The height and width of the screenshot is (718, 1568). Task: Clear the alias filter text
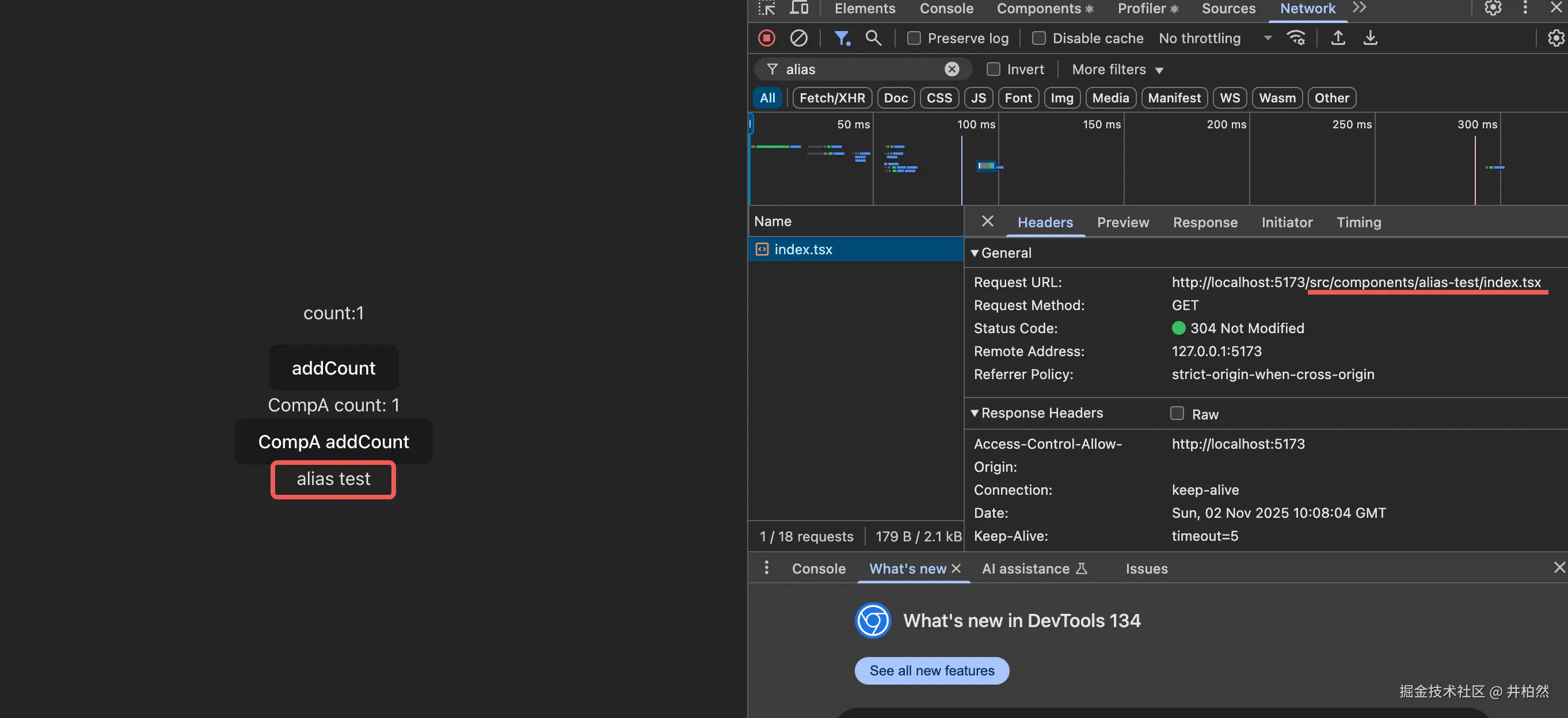pos(952,70)
